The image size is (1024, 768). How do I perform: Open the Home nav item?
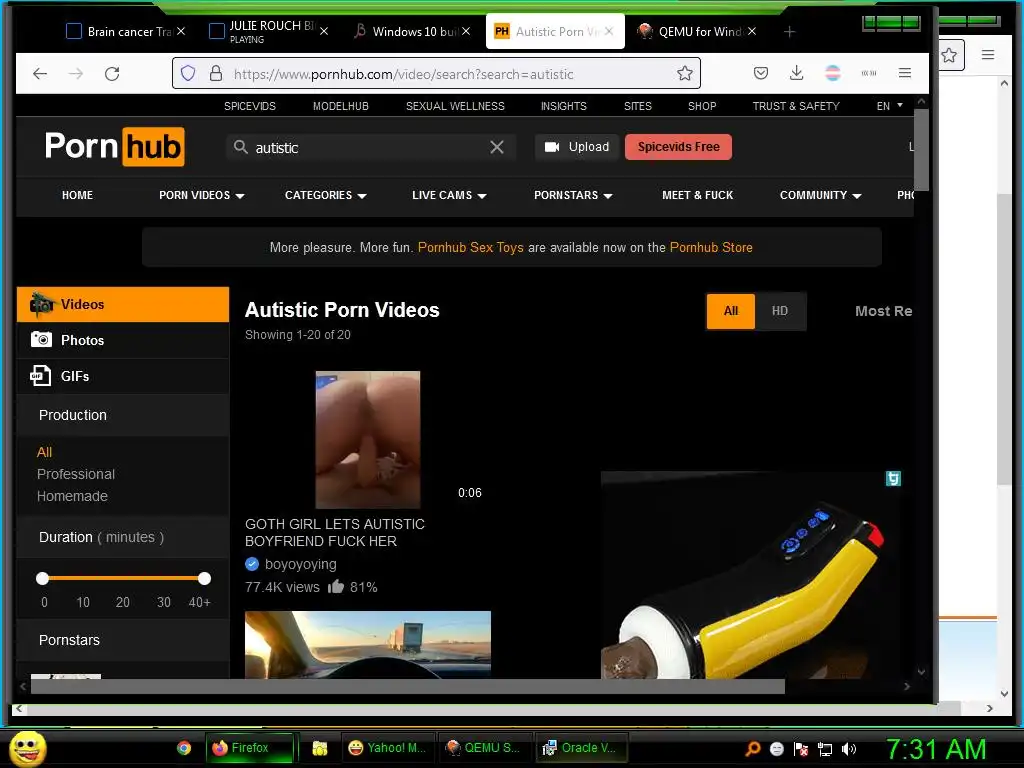tap(77, 195)
